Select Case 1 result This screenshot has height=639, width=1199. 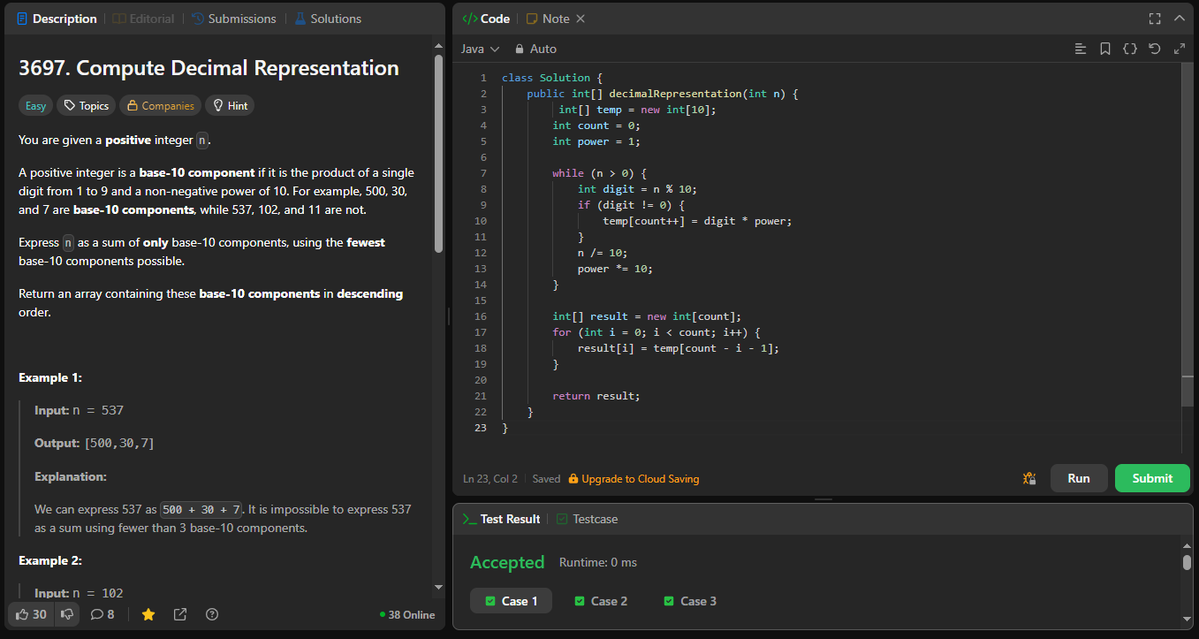pos(511,601)
